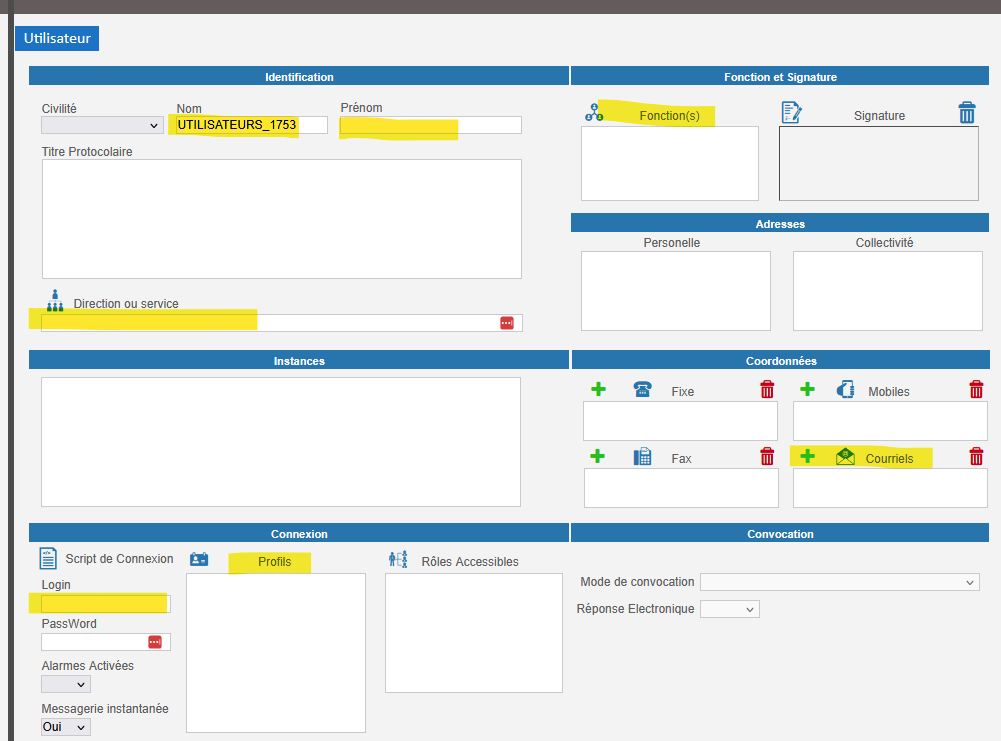1001x741 pixels.
Task: Open the Messagerie instantanée Oui dropdown
Action: (65, 727)
